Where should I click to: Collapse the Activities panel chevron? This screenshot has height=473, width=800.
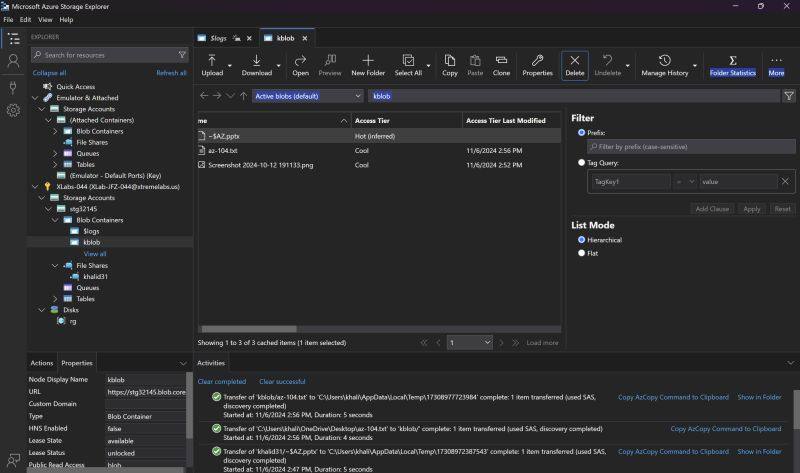[x=790, y=363]
